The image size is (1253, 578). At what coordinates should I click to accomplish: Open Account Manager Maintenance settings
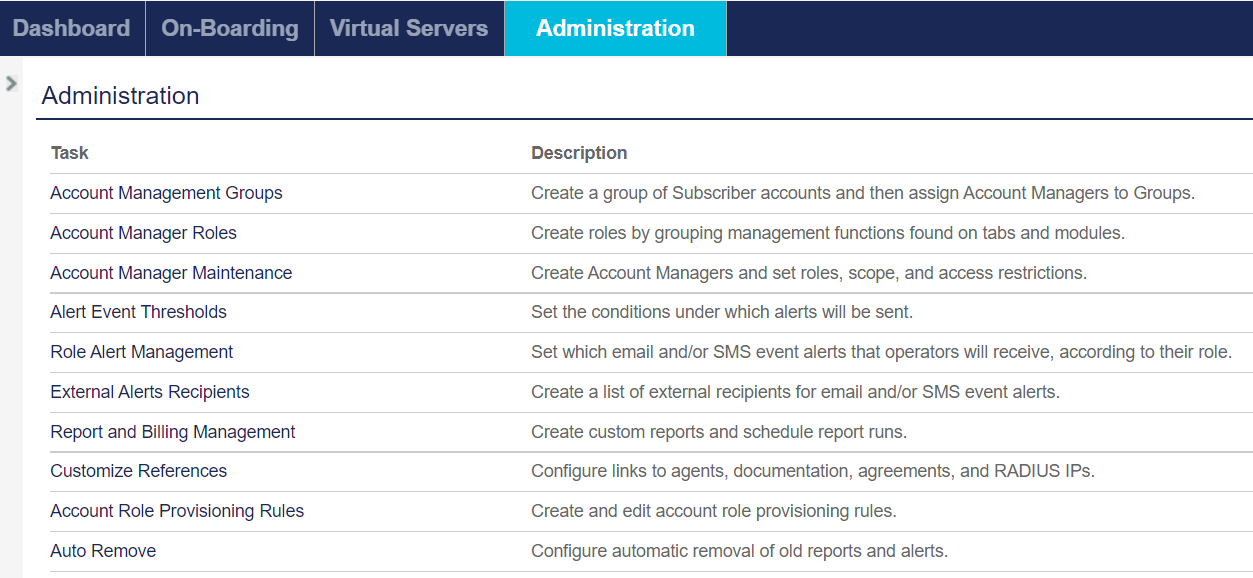coord(171,272)
